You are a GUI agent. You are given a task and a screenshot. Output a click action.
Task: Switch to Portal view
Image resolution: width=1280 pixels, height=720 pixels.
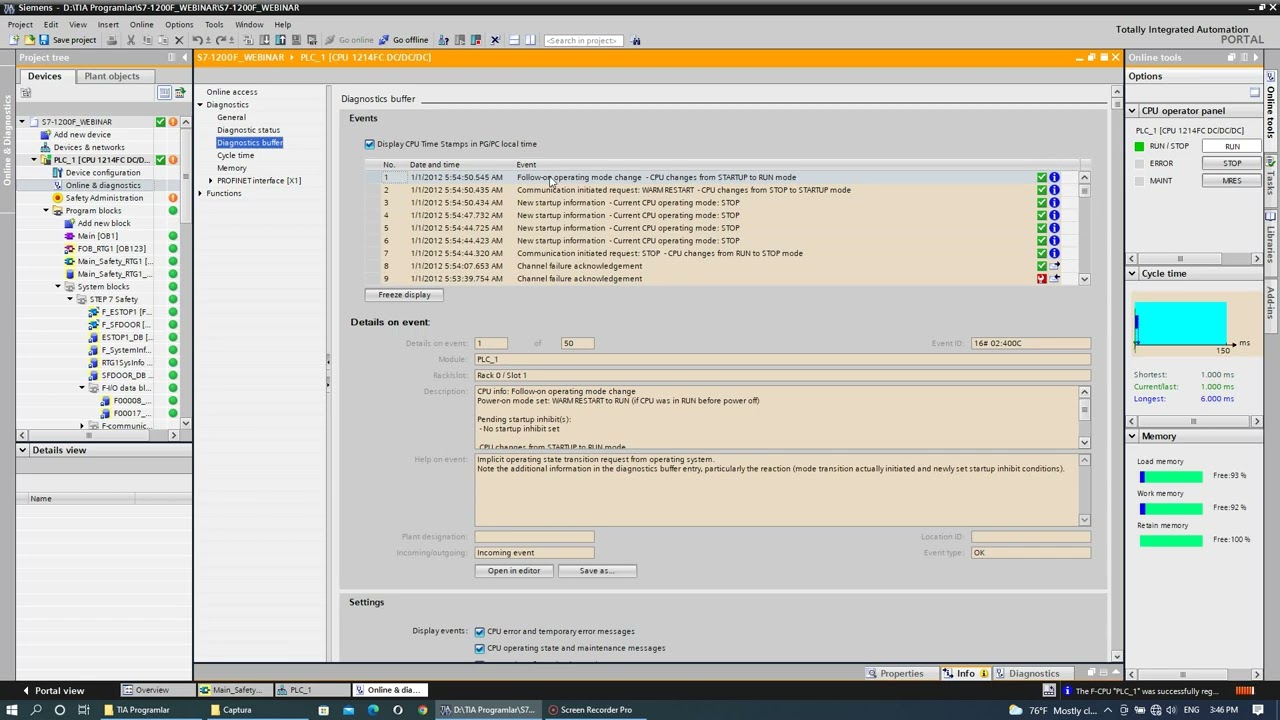pyautogui.click(x=52, y=691)
